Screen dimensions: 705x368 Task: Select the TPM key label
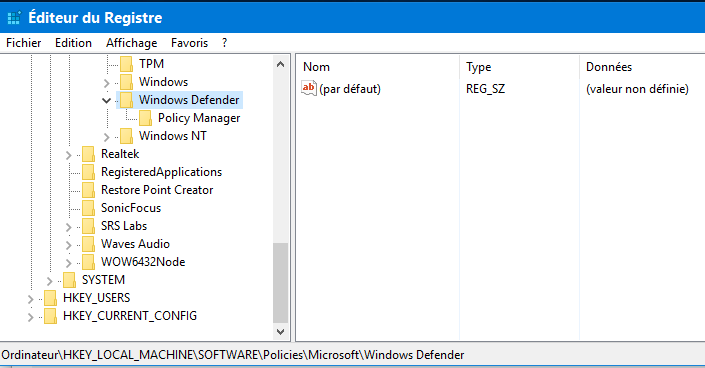pos(152,64)
